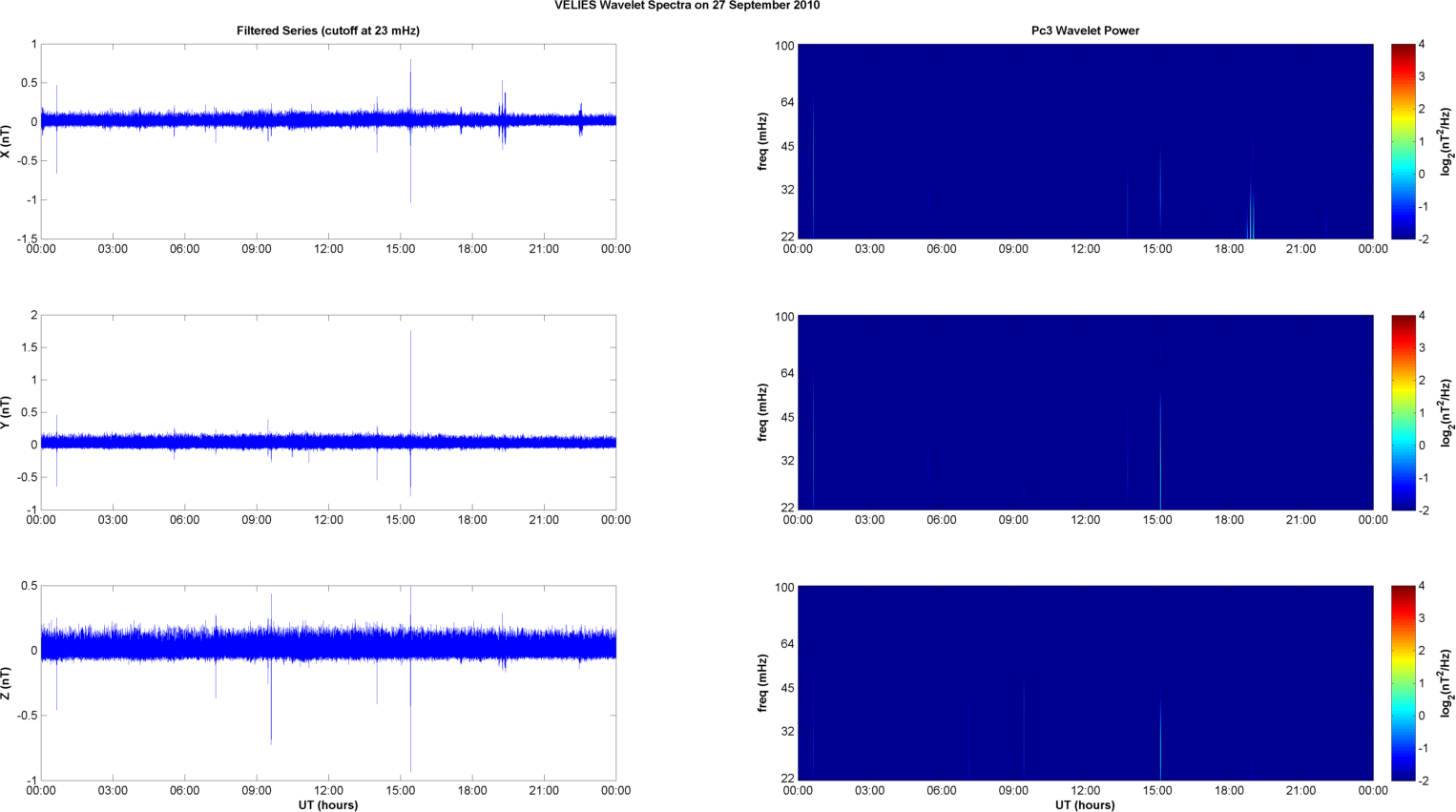Select the 'Pc3 Wavelet Power' heading
This screenshot has width=1456, height=812.
click(1085, 31)
